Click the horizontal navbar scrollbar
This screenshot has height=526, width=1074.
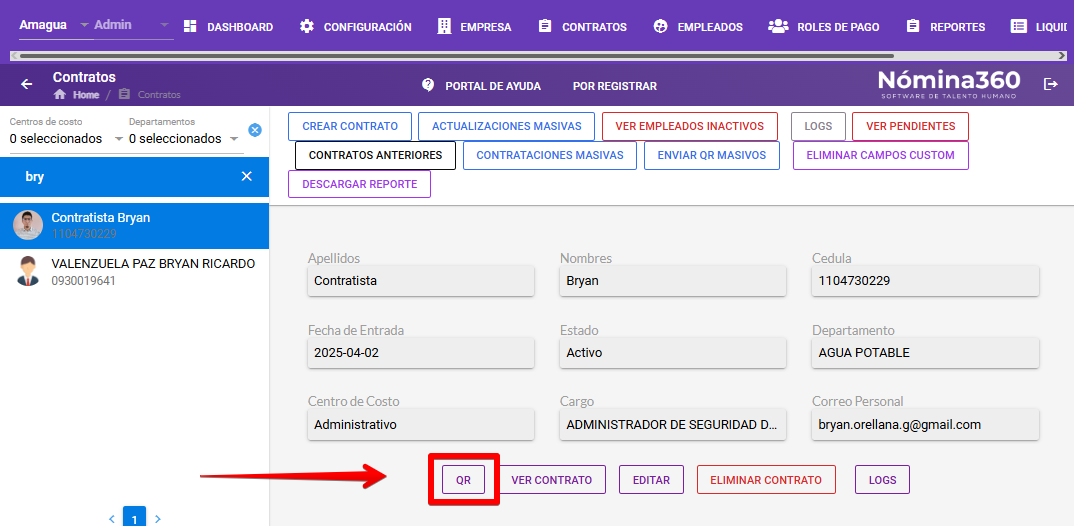click(455, 56)
